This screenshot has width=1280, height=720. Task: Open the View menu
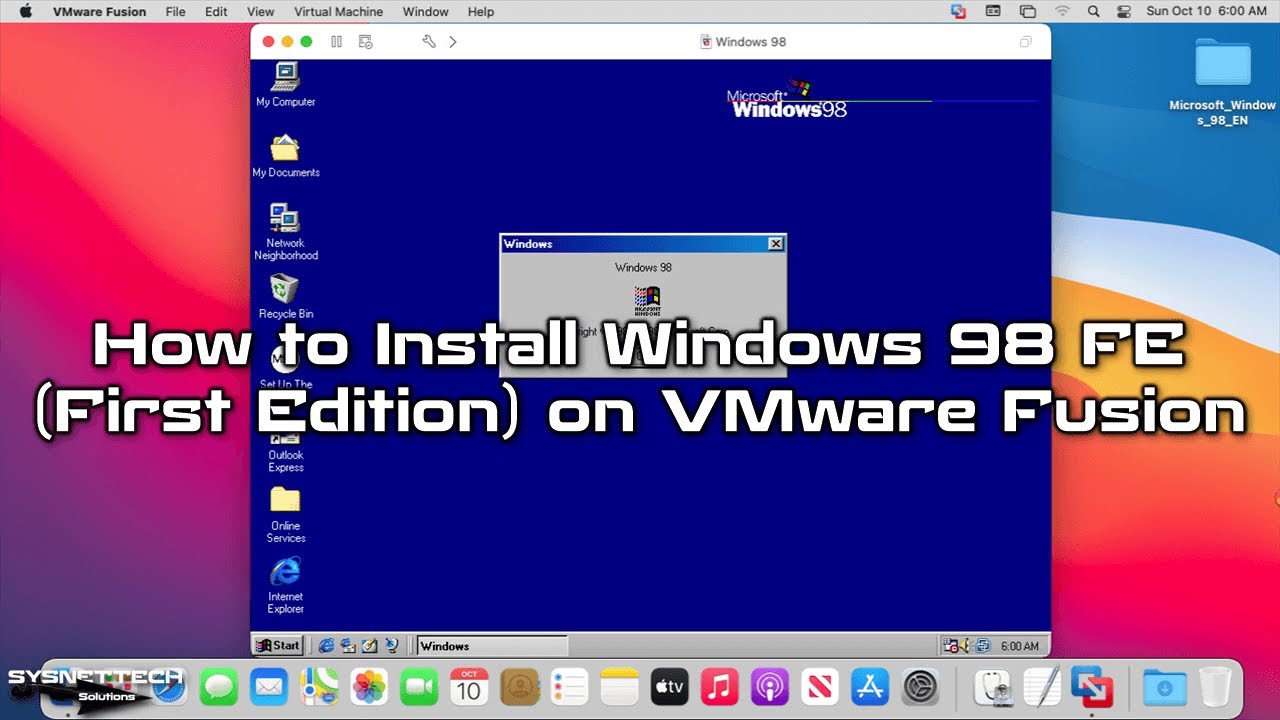point(260,11)
